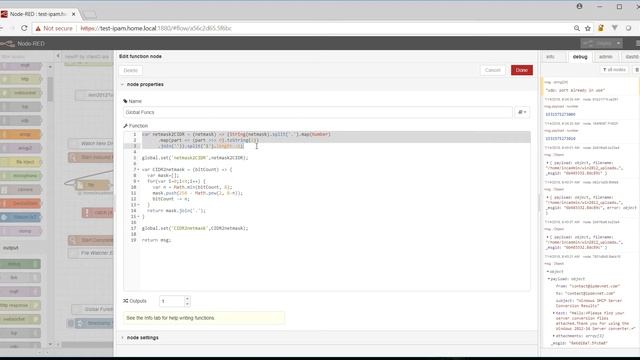
Task: Click the Not secure warning icon
Action: 38,28
